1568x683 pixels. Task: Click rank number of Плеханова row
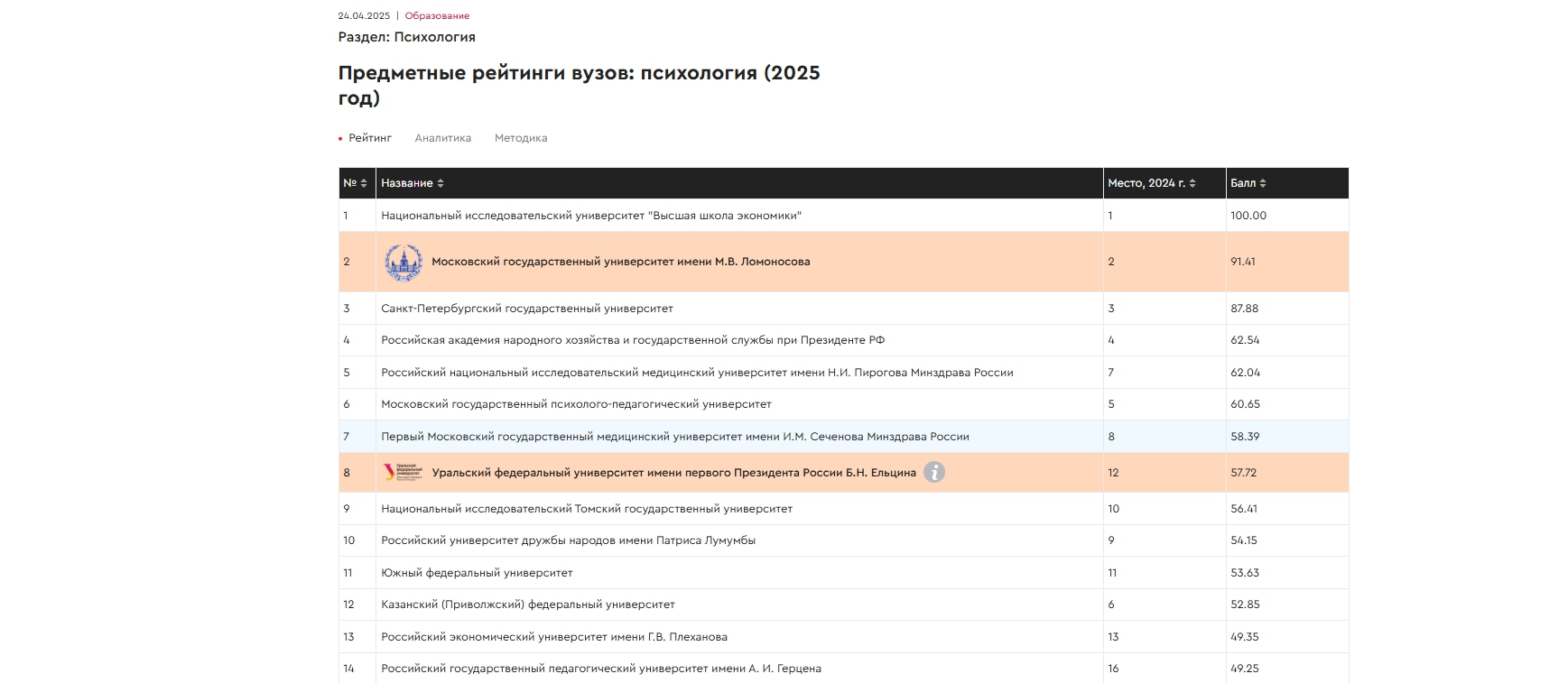(348, 637)
